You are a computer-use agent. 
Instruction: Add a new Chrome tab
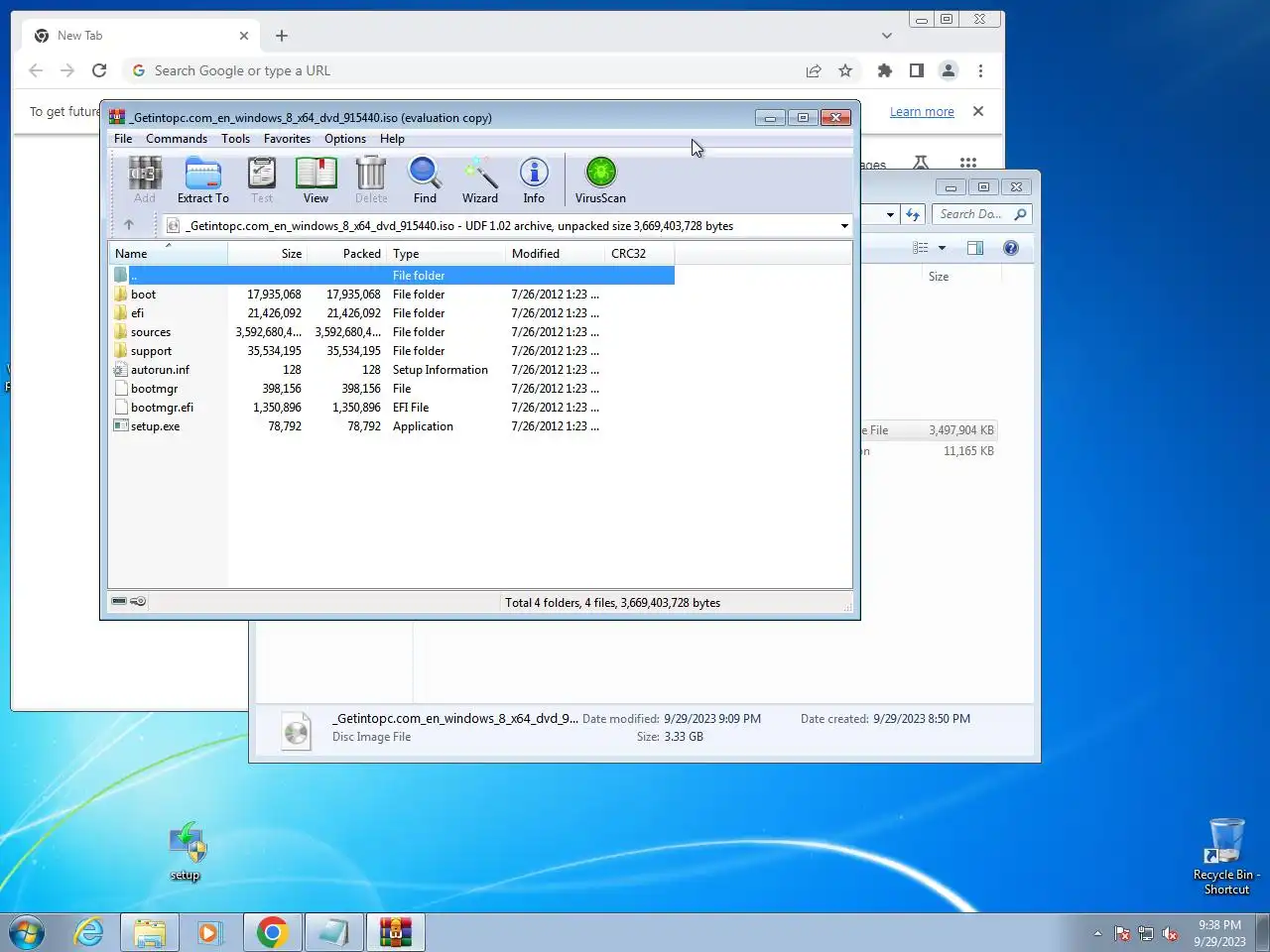[282, 36]
